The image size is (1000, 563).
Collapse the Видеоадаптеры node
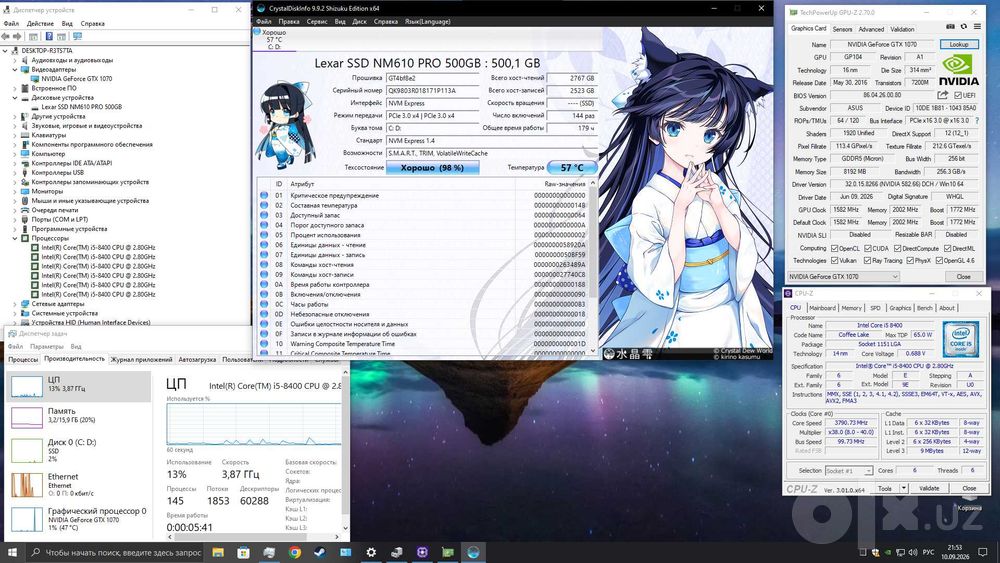click(x=15, y=69)
